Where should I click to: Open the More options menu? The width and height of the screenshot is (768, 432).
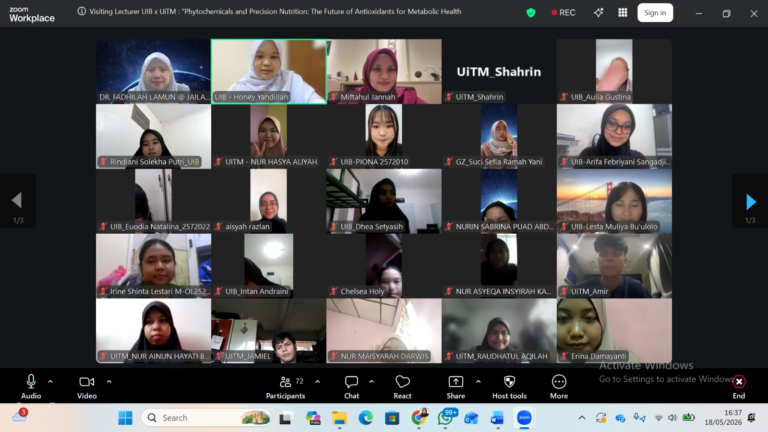(x=559, y=386)
